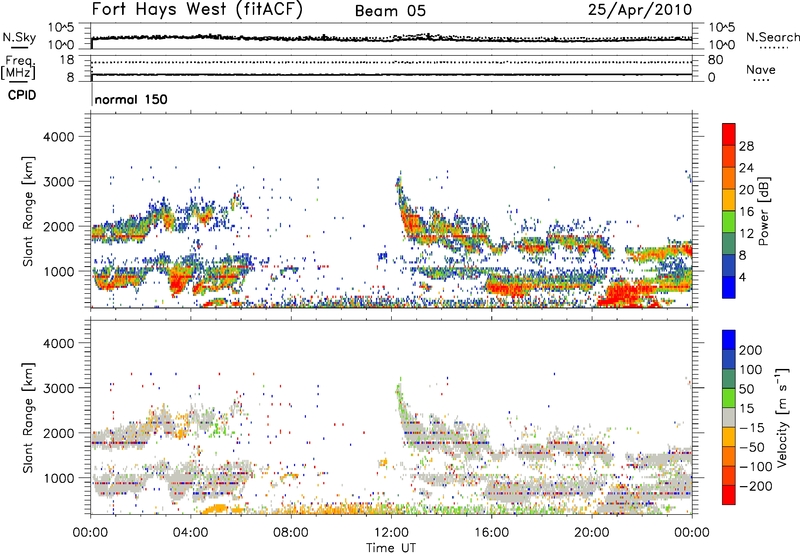Click the '200' label on velocity colorbar
The height and width of the screenshot is (554, 800).
tap(751, 350)
